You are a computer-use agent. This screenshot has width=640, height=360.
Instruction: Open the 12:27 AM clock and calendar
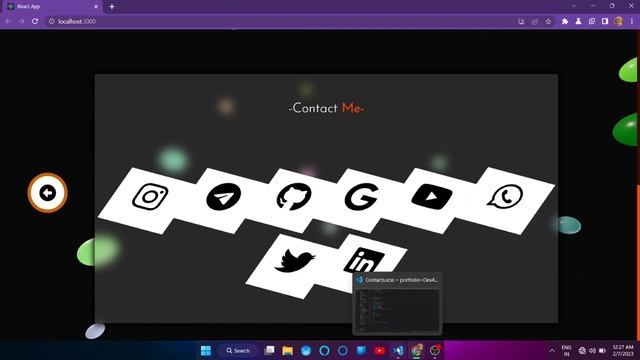click(623, 351)
